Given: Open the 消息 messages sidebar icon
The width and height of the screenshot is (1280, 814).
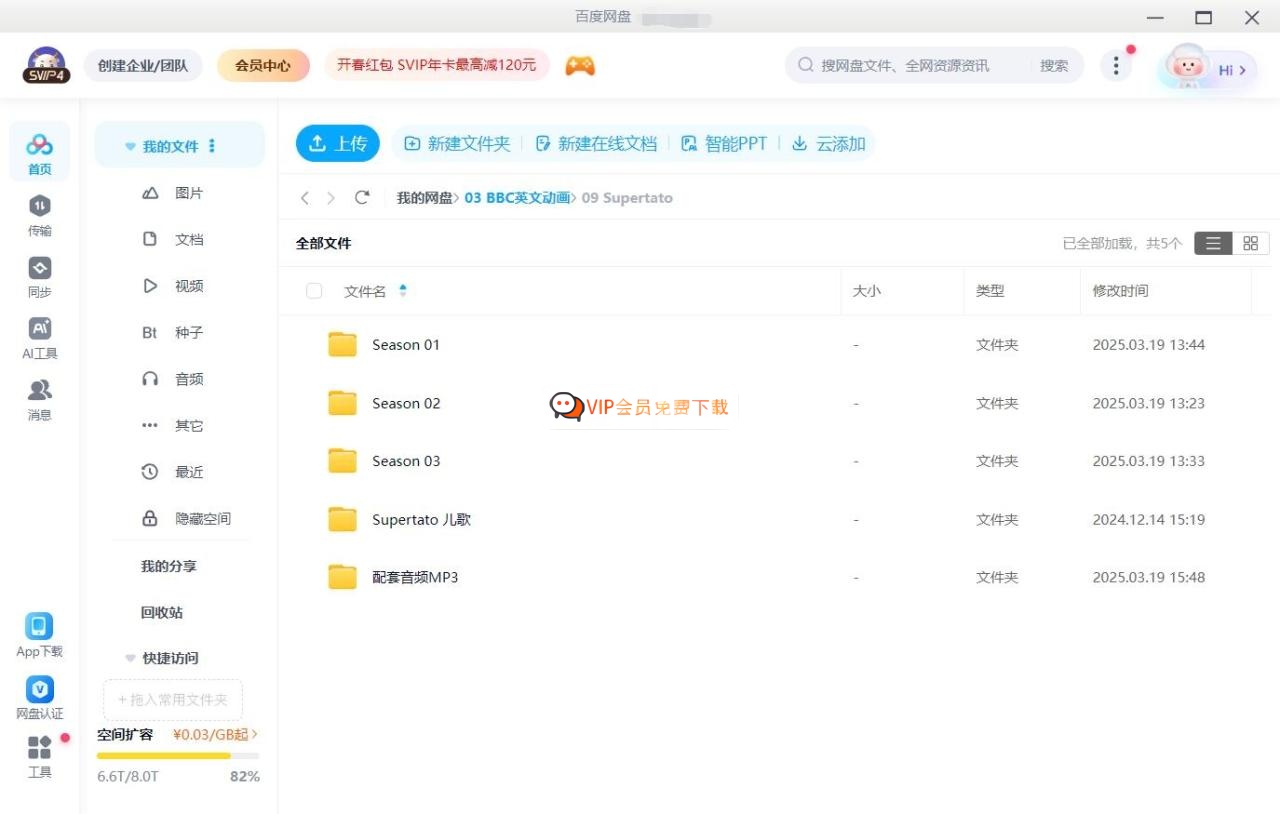Looking at the screenshot, I should pos(39,400).
